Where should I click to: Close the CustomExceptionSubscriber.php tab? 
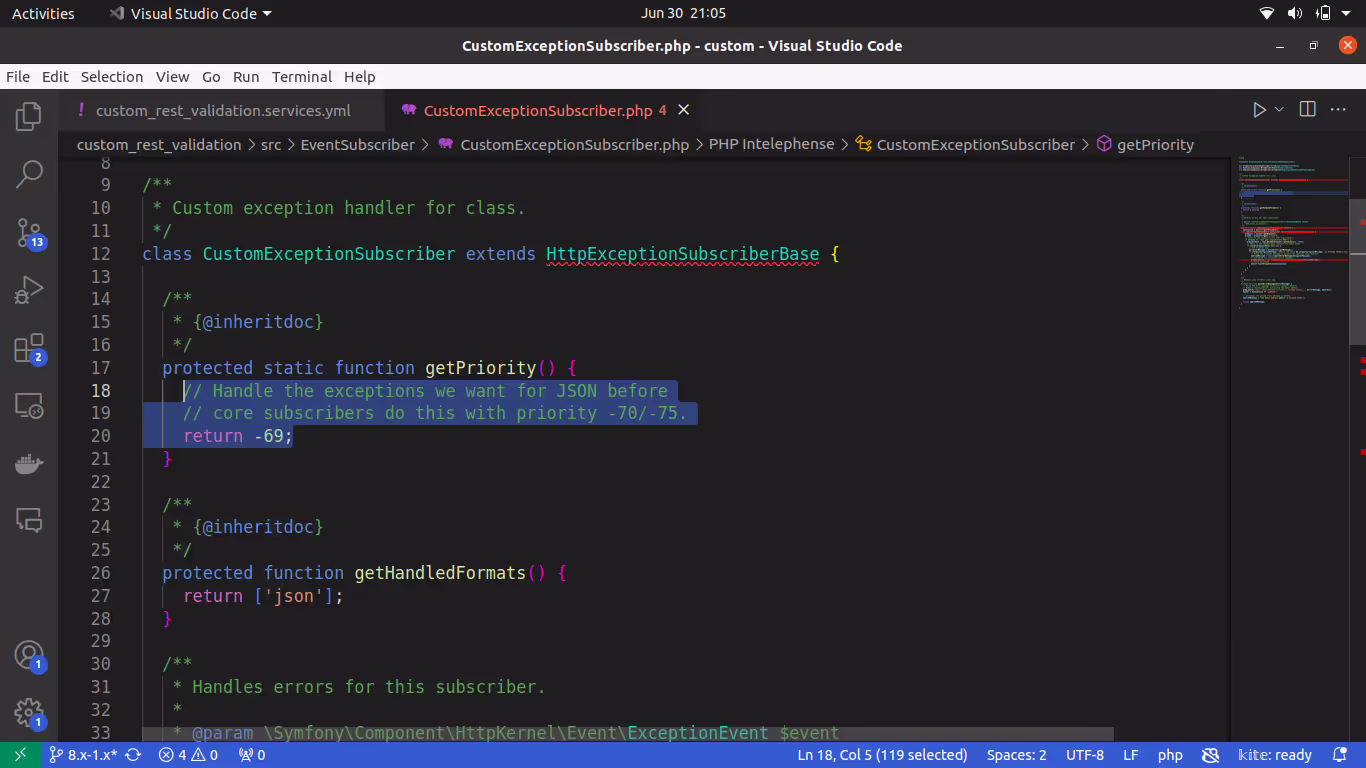coord(684,110)
